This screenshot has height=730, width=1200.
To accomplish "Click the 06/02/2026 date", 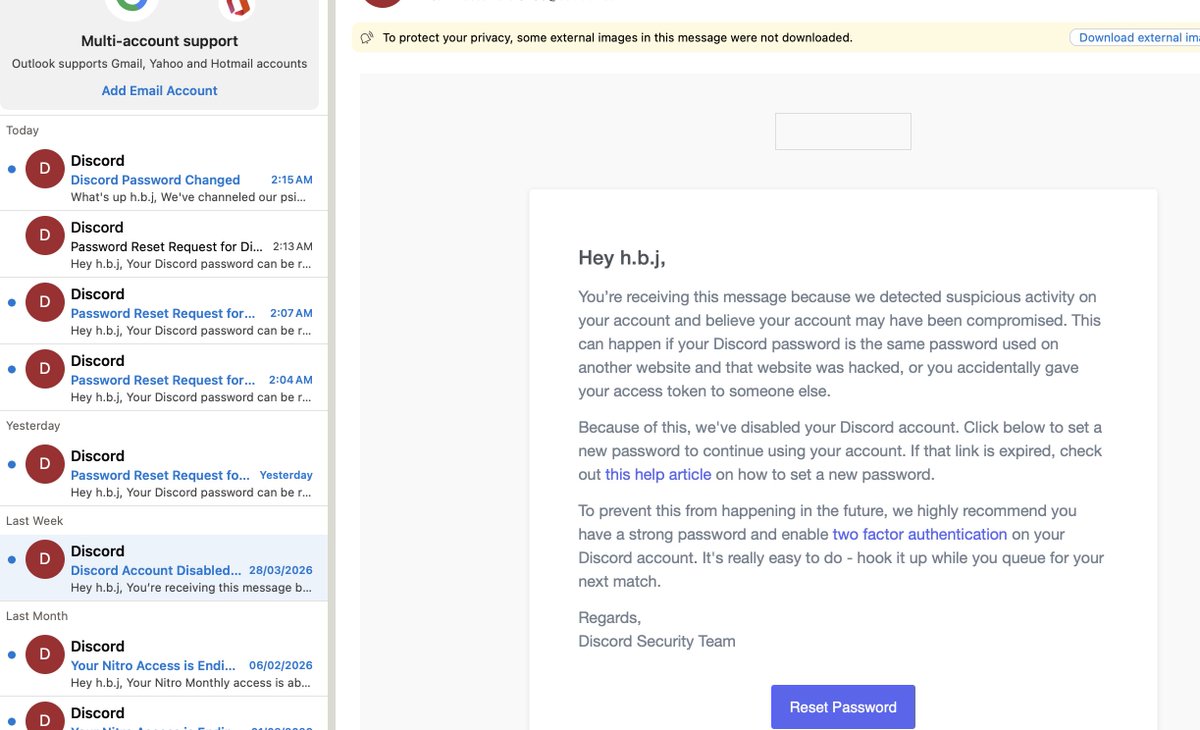I will (x=281, y=665).
